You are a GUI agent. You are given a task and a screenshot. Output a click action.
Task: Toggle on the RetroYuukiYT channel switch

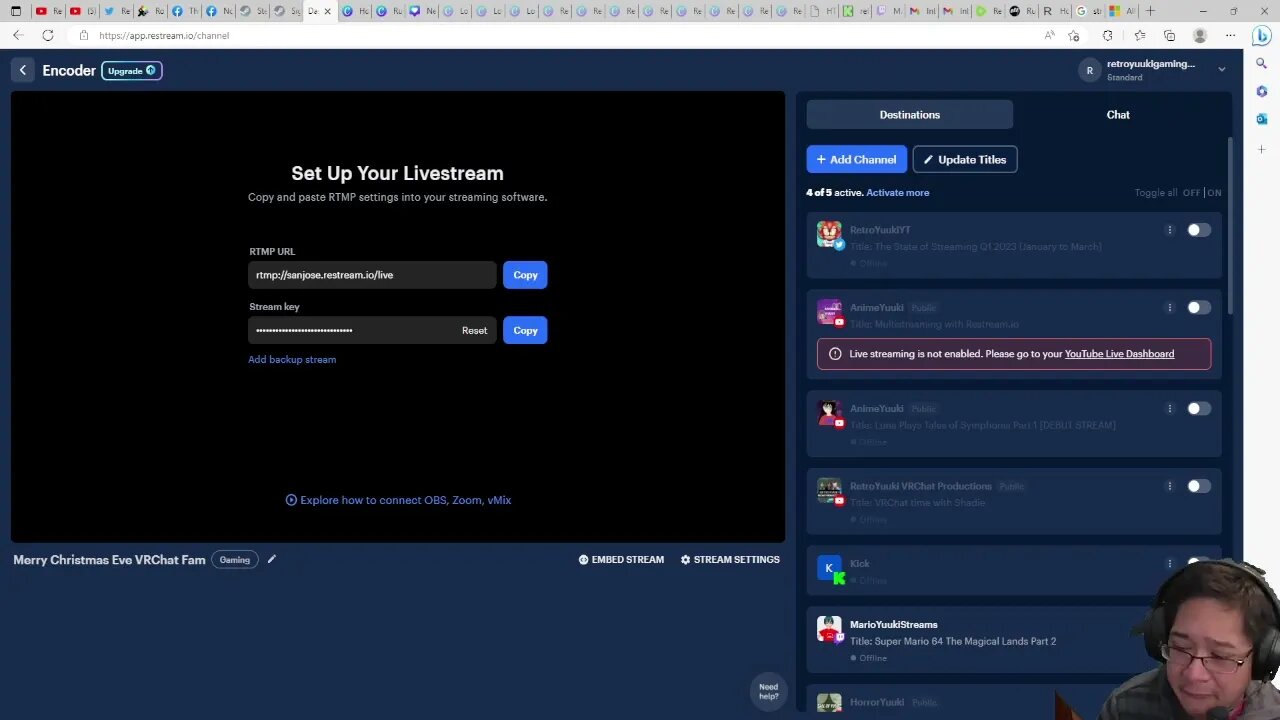[1199, 230]
